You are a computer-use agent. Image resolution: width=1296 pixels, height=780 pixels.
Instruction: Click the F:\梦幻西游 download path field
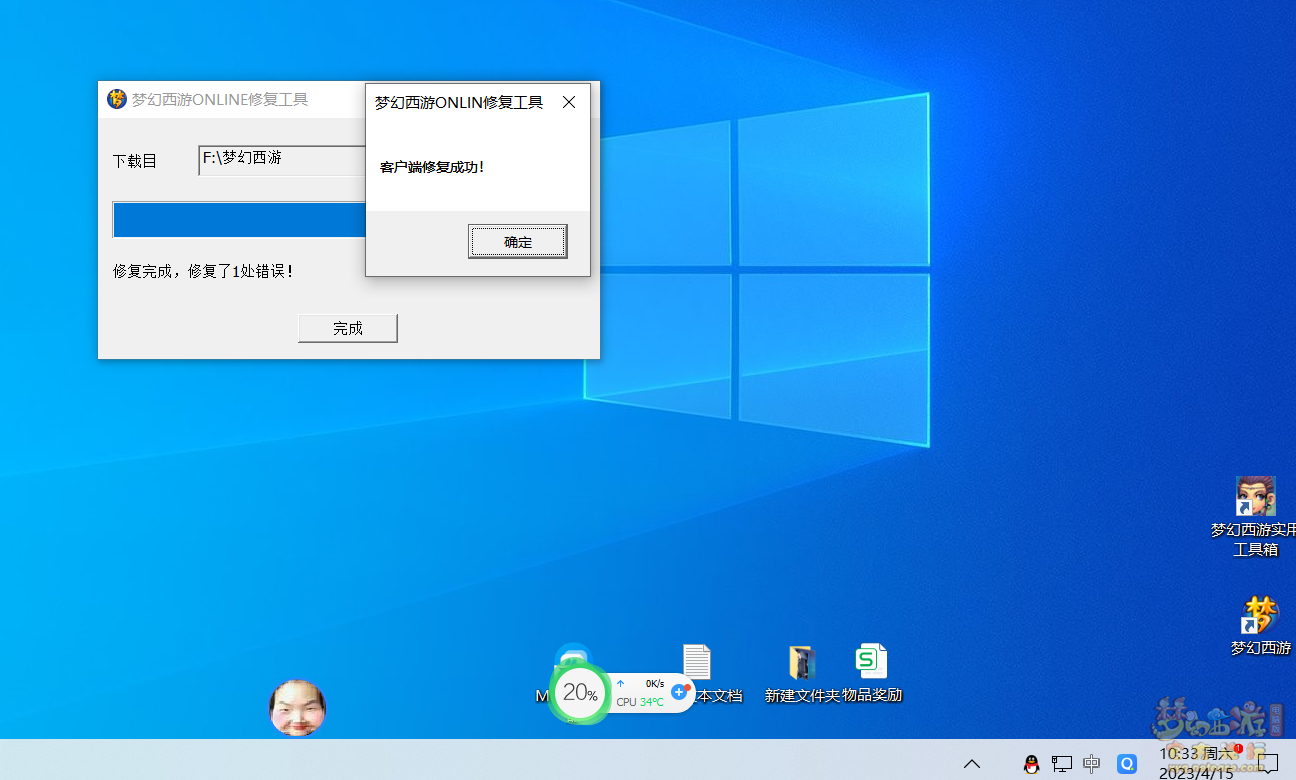click(x=282, y=160)
